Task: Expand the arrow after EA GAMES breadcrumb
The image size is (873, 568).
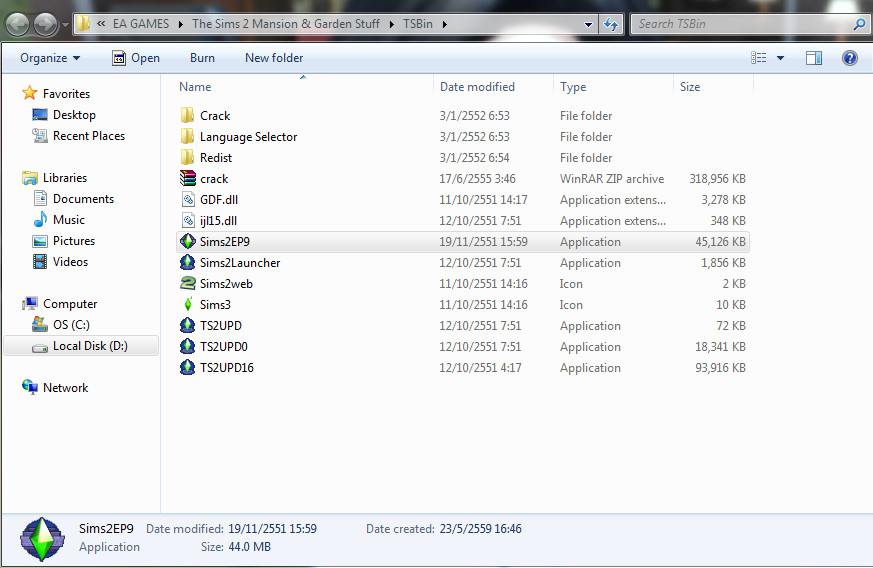Action: tap(180, 25)
